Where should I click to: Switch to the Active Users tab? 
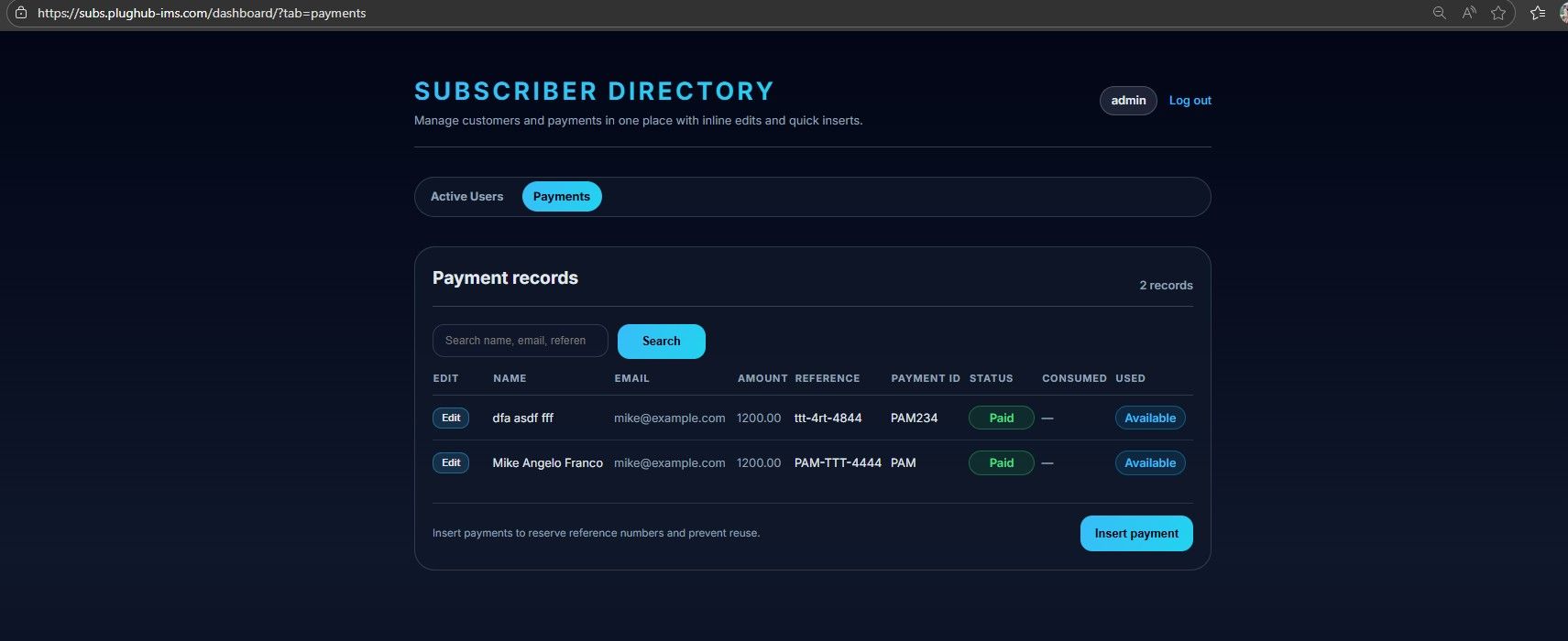click(x=466, y=197)
